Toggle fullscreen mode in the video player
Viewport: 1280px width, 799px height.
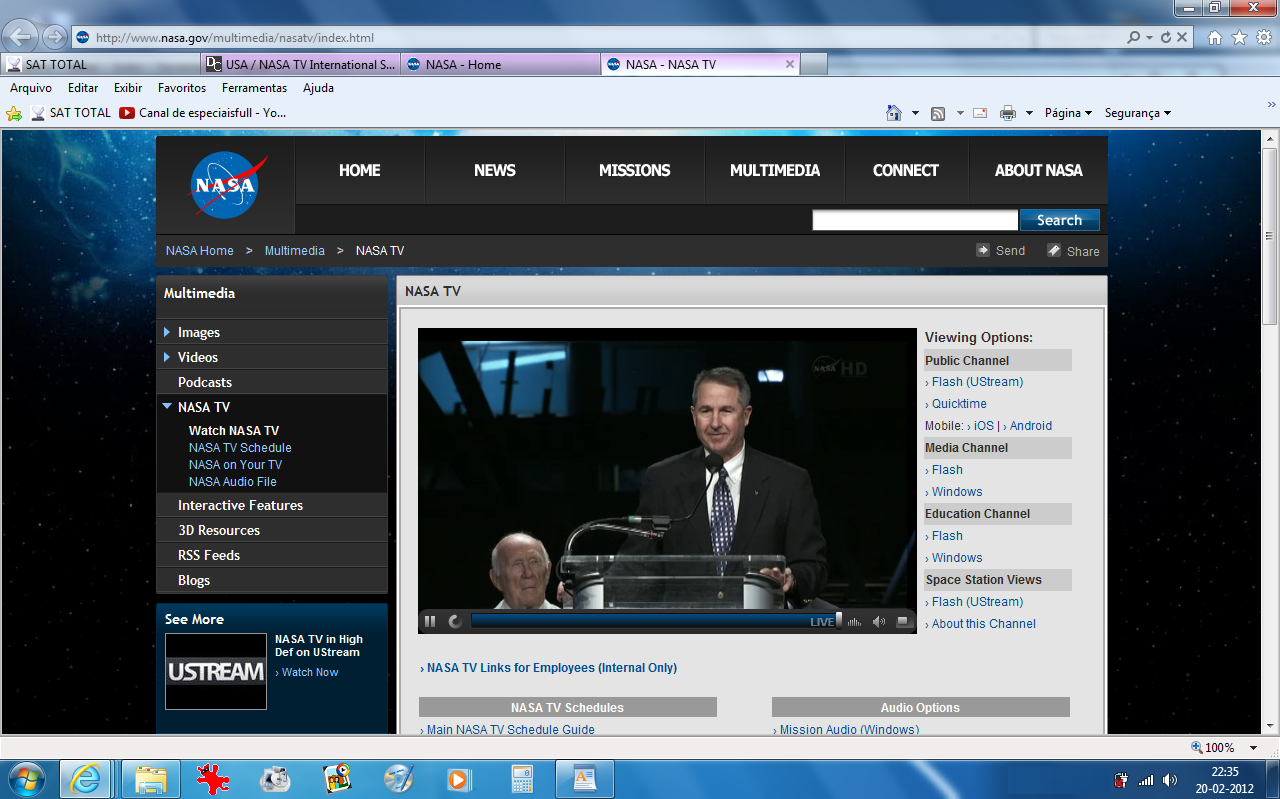tap(903, 621)
